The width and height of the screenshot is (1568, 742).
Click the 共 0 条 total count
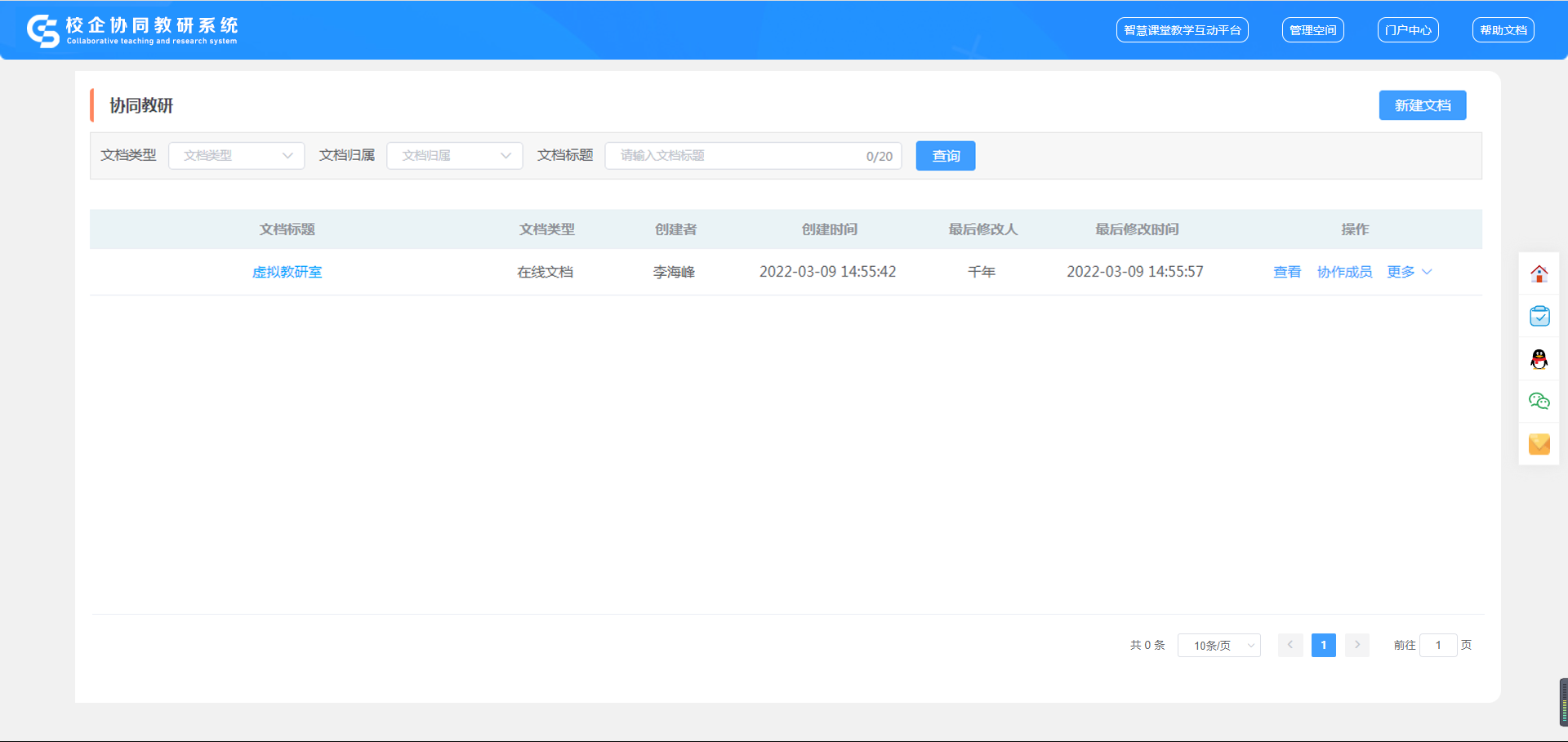[x=1147, y=645]
